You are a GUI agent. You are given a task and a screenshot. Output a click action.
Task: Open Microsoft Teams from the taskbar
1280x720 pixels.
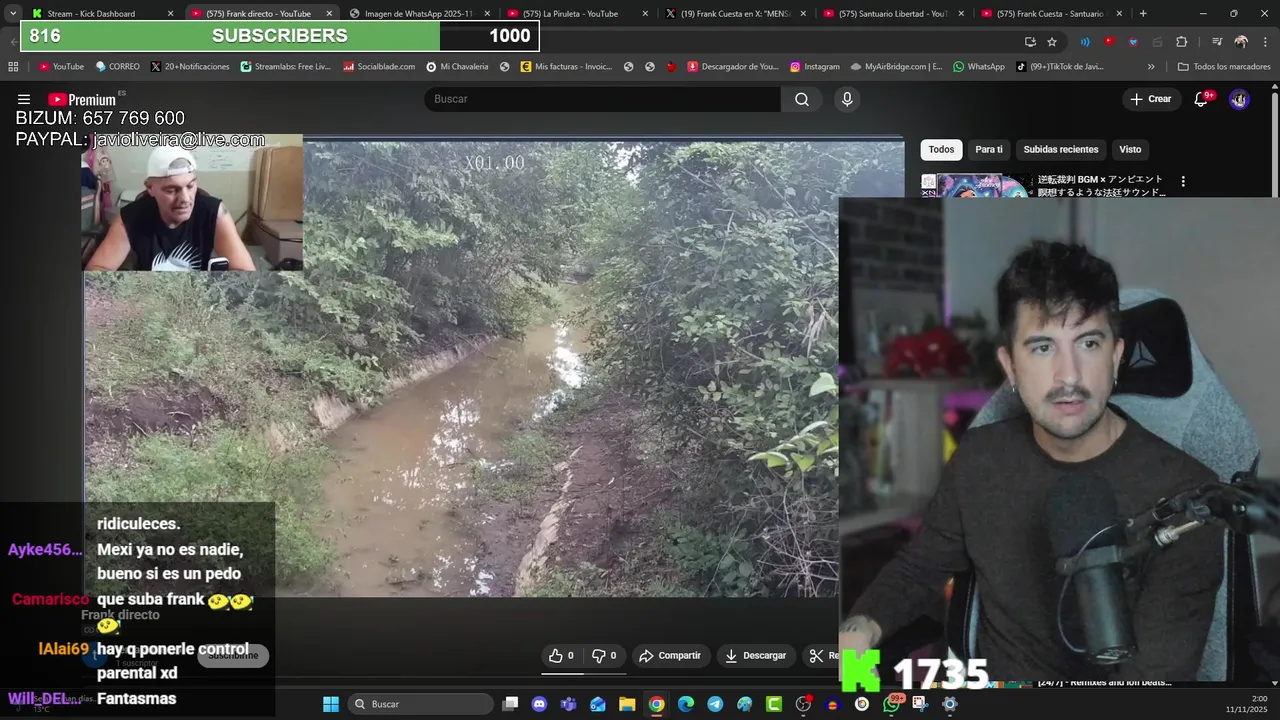pos(569,704)
